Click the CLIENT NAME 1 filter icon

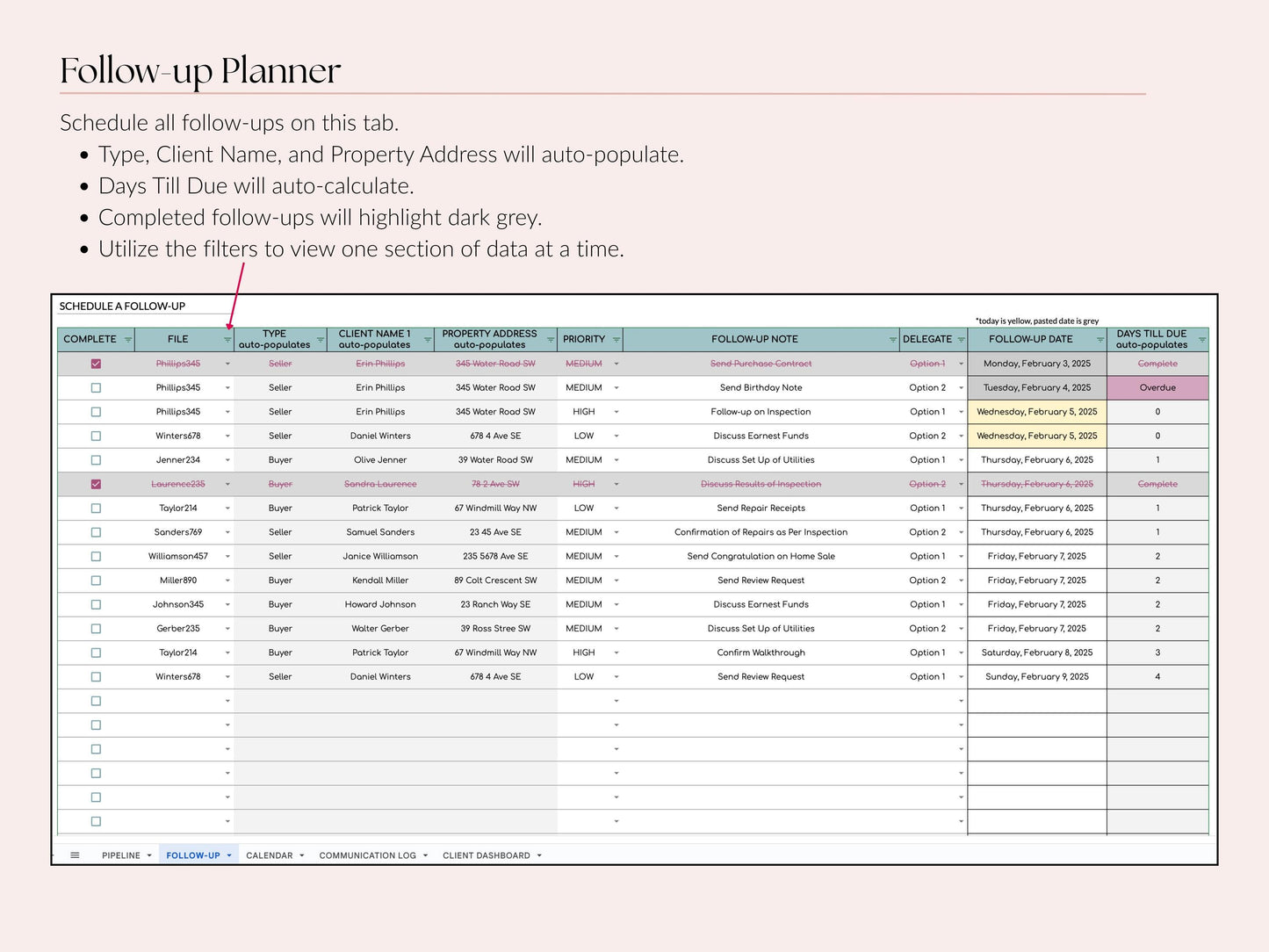pos(428,340)
